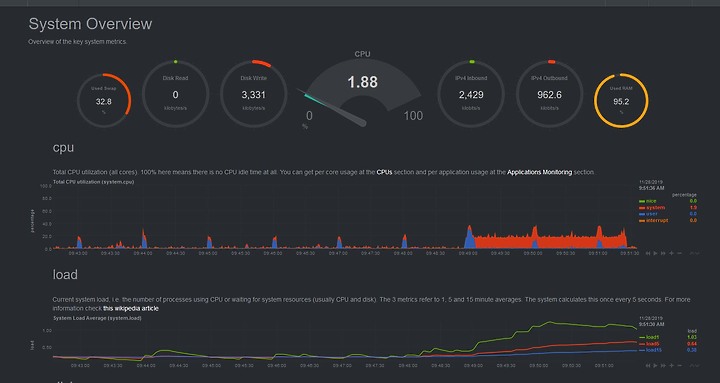Pan the load chart backward with rewind icon
This screenshot has width=720, height=383.
648,366
